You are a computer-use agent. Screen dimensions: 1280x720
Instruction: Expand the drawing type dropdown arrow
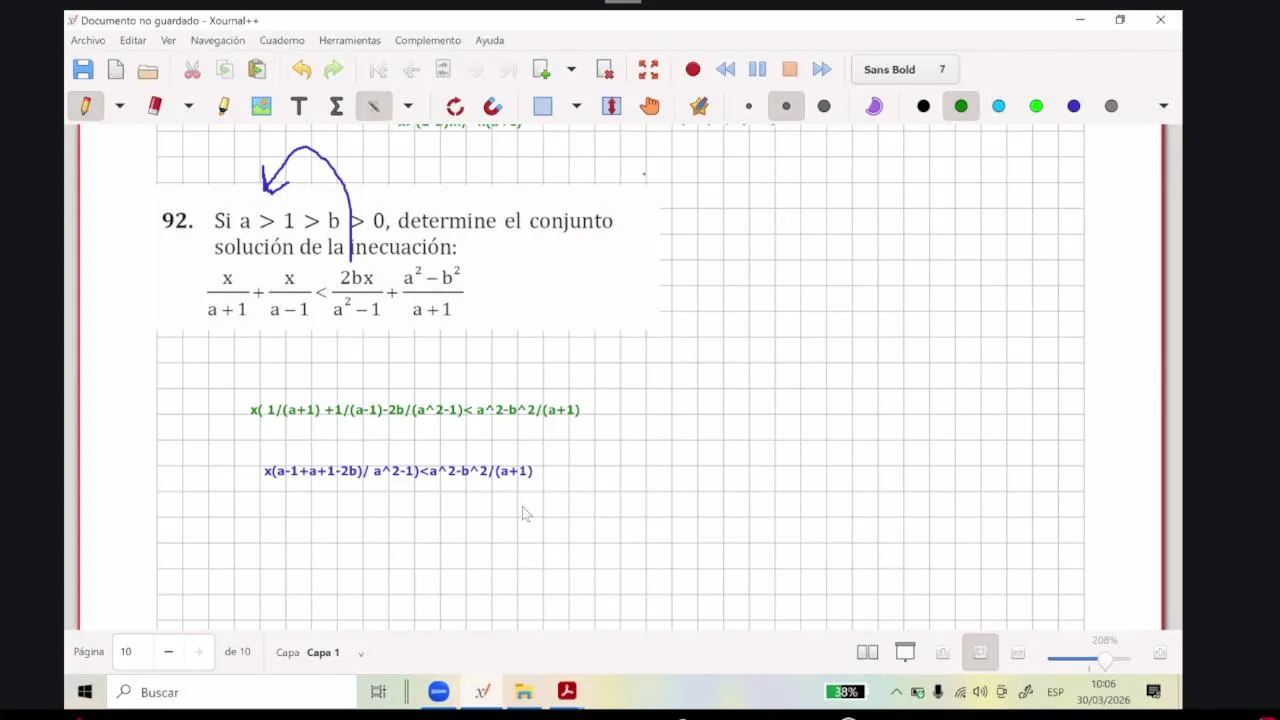pyautogui.click(x=408, y=106)
